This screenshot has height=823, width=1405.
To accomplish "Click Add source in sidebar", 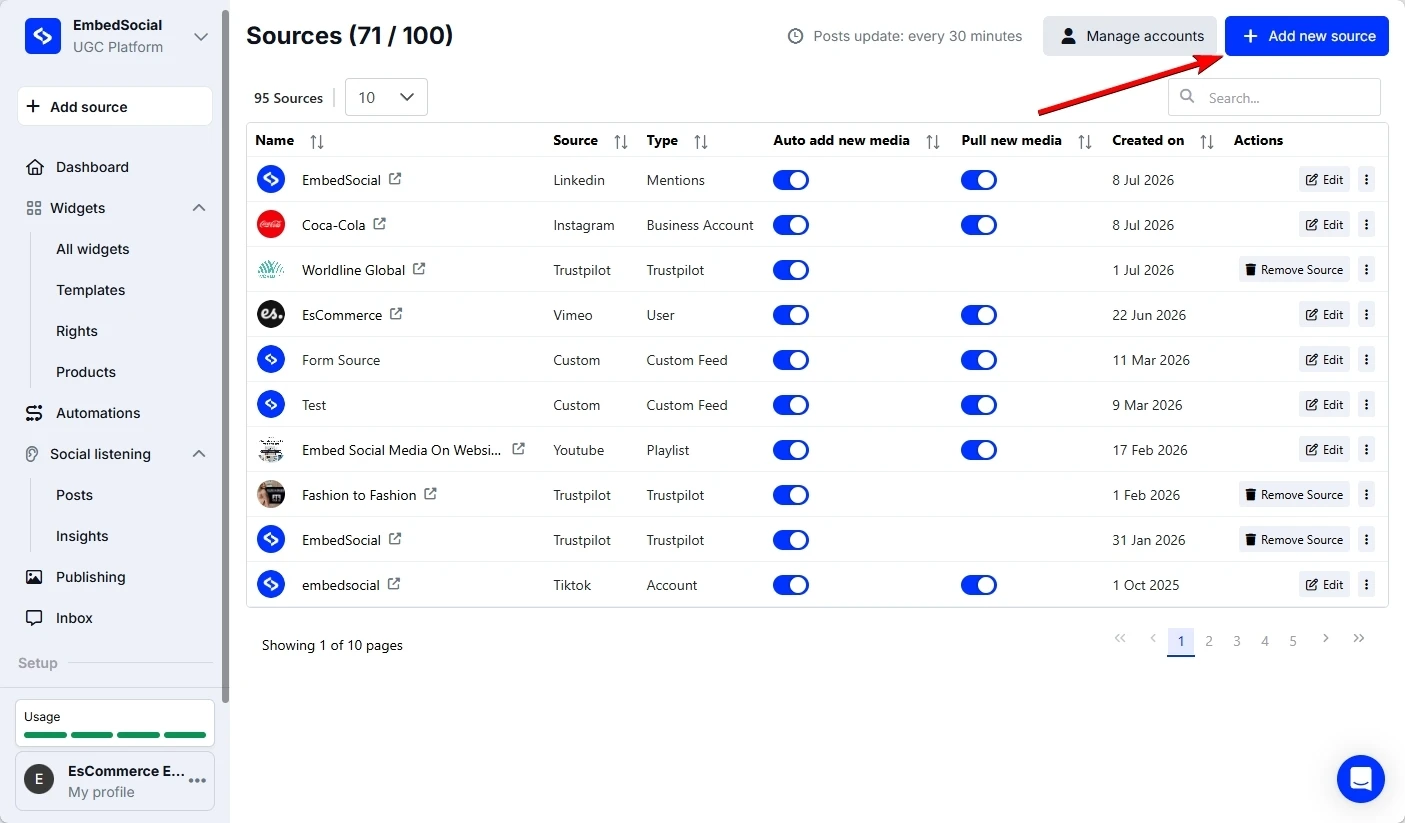I will coord(115,106).
